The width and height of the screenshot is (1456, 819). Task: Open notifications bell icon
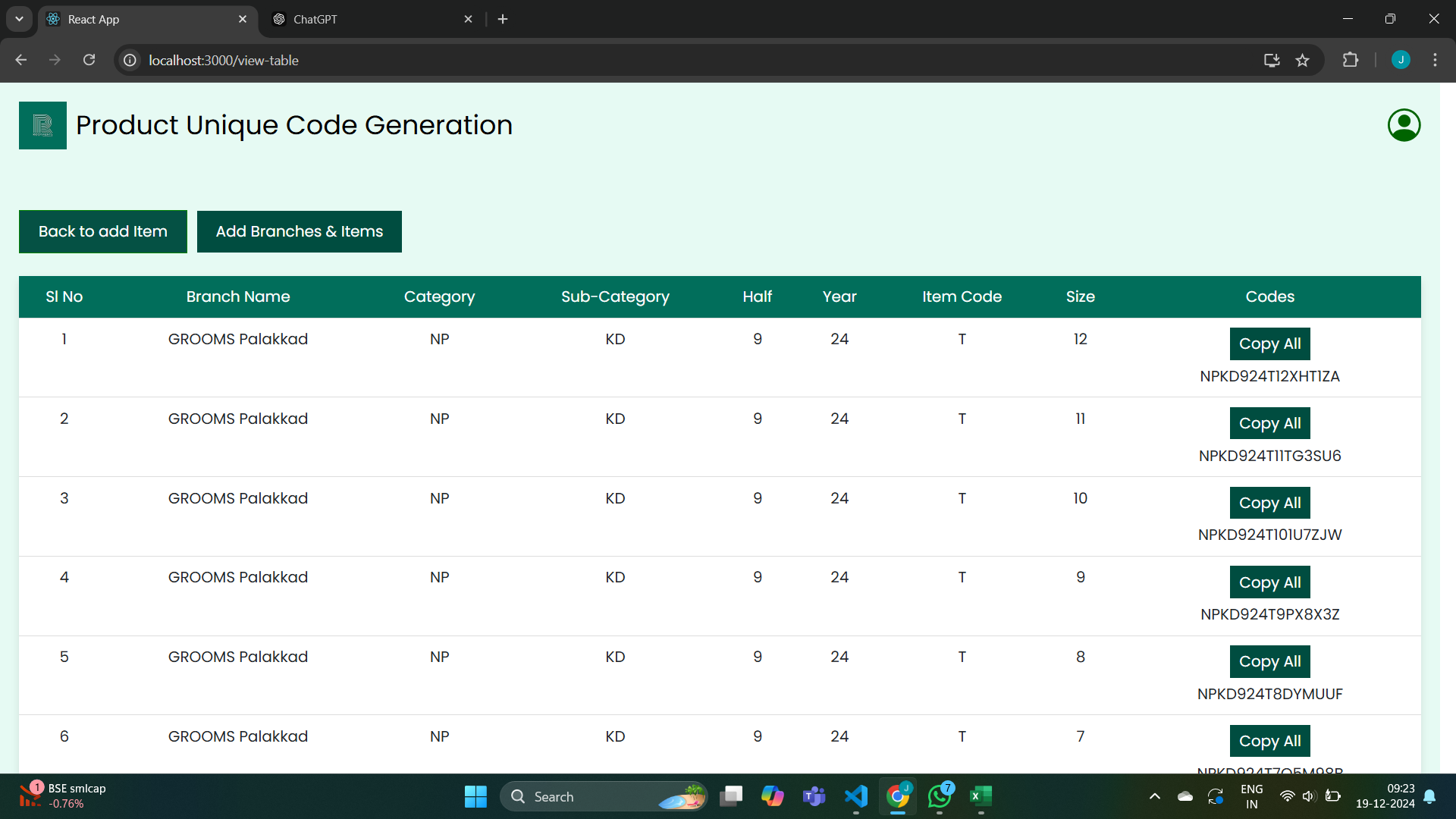coord(1429,796)
